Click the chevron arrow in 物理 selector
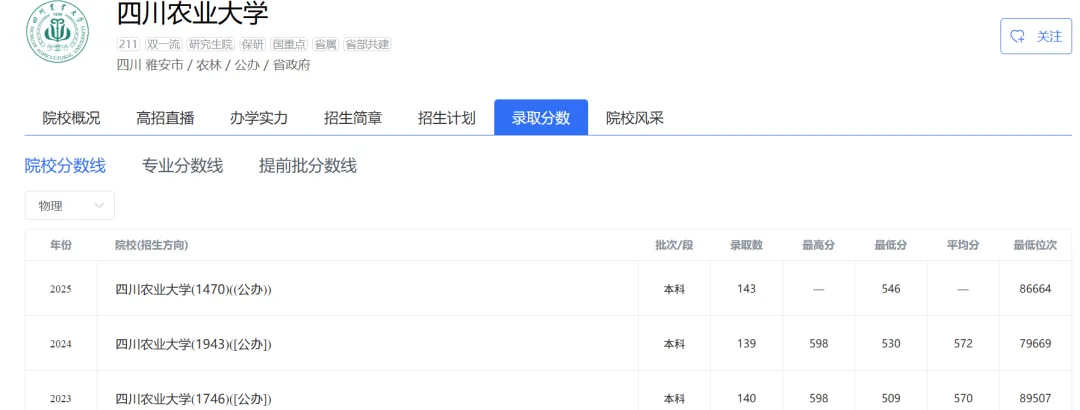The height and width of the screenshot is (410, 1080). 99,205
